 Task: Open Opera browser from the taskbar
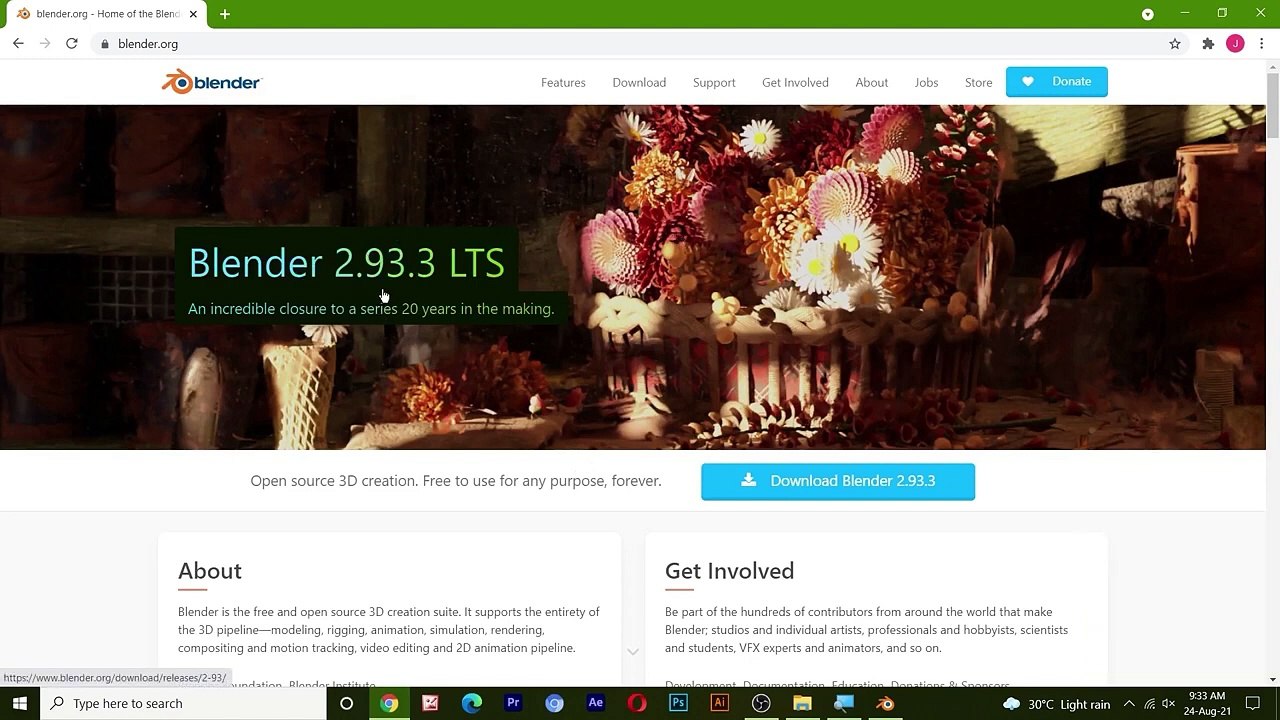pos(637,703)
